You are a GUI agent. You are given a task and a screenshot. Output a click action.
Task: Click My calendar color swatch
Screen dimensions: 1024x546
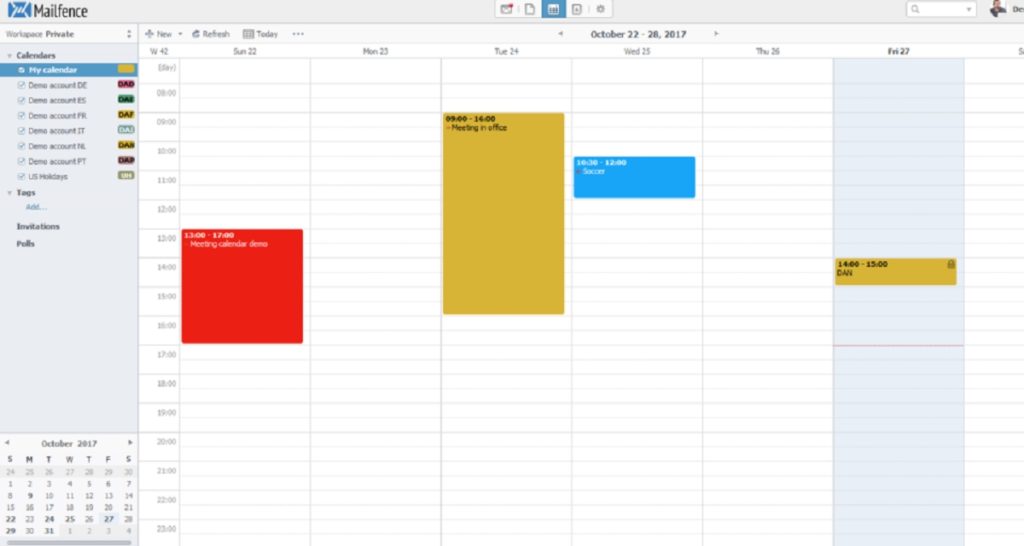click(x=126, y=70)
